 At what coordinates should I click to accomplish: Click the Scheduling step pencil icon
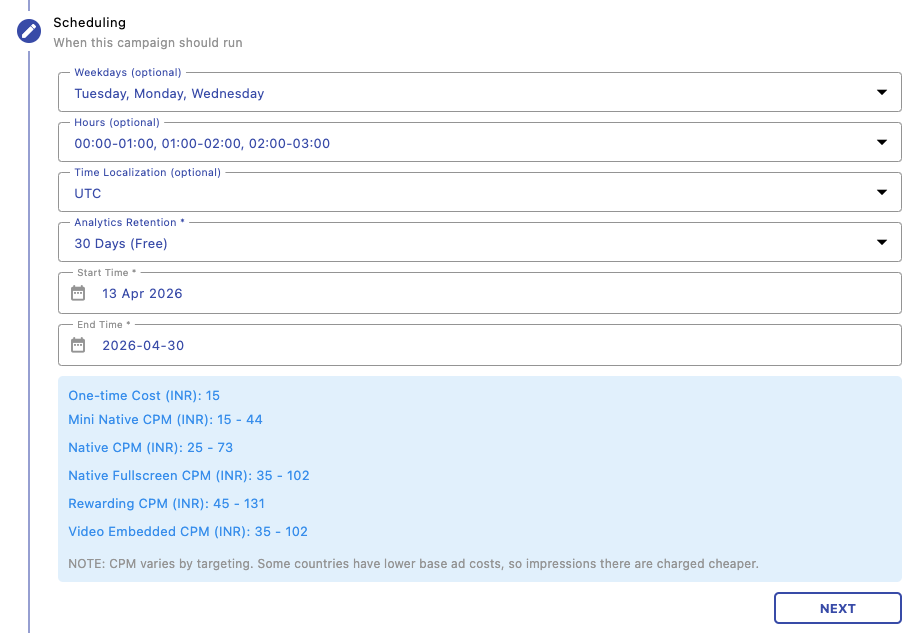29,31
